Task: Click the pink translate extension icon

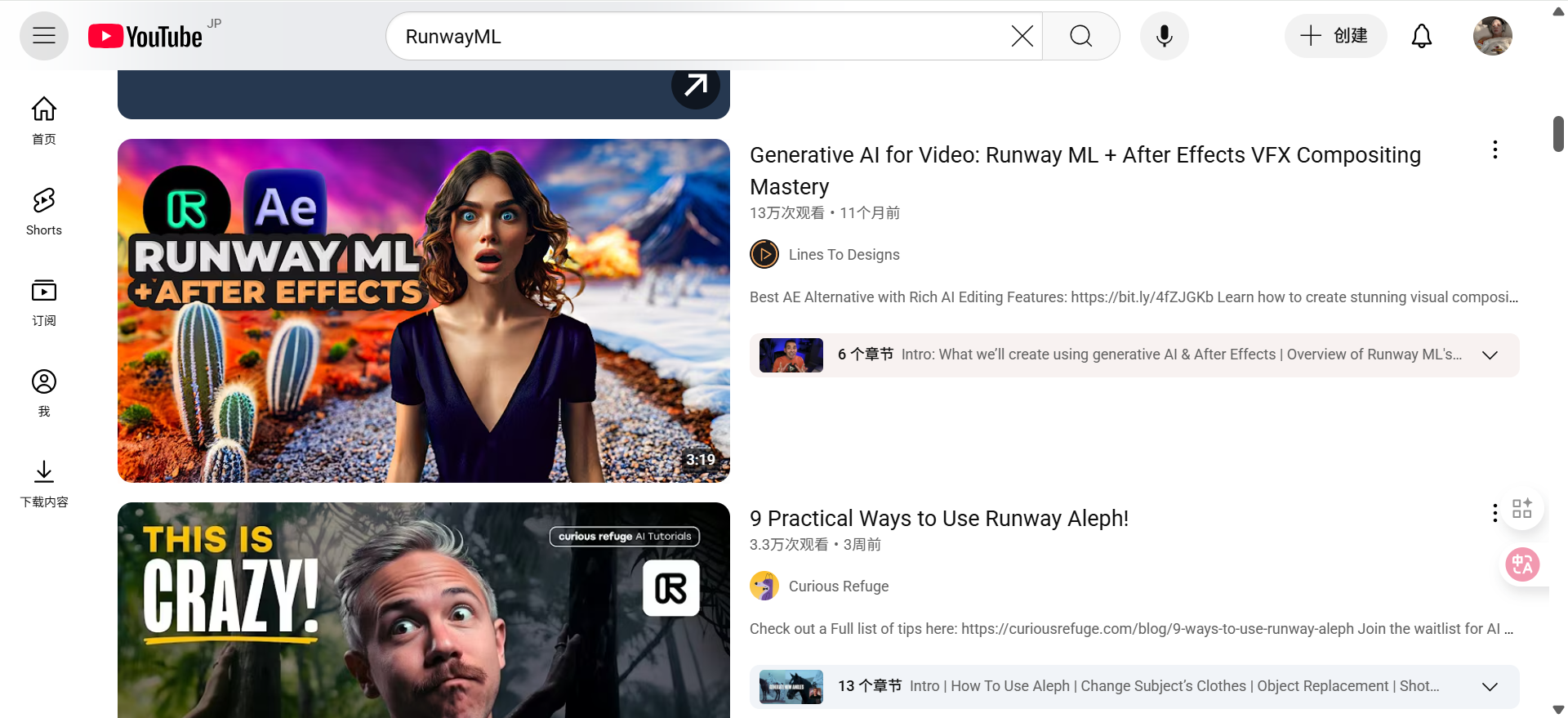Action: tap(1522, 564)
